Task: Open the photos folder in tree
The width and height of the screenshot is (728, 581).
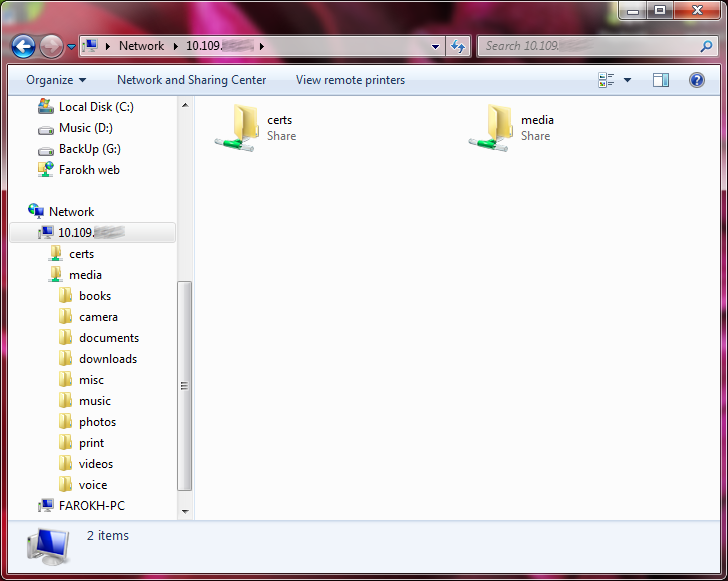Action: pyautogui.click(x=97, y=422)
